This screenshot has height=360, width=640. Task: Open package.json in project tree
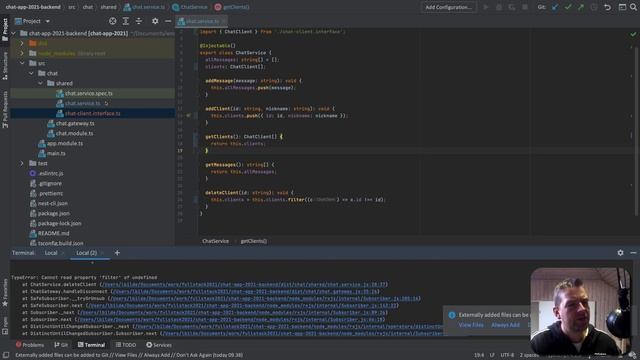tap(53, 213)
